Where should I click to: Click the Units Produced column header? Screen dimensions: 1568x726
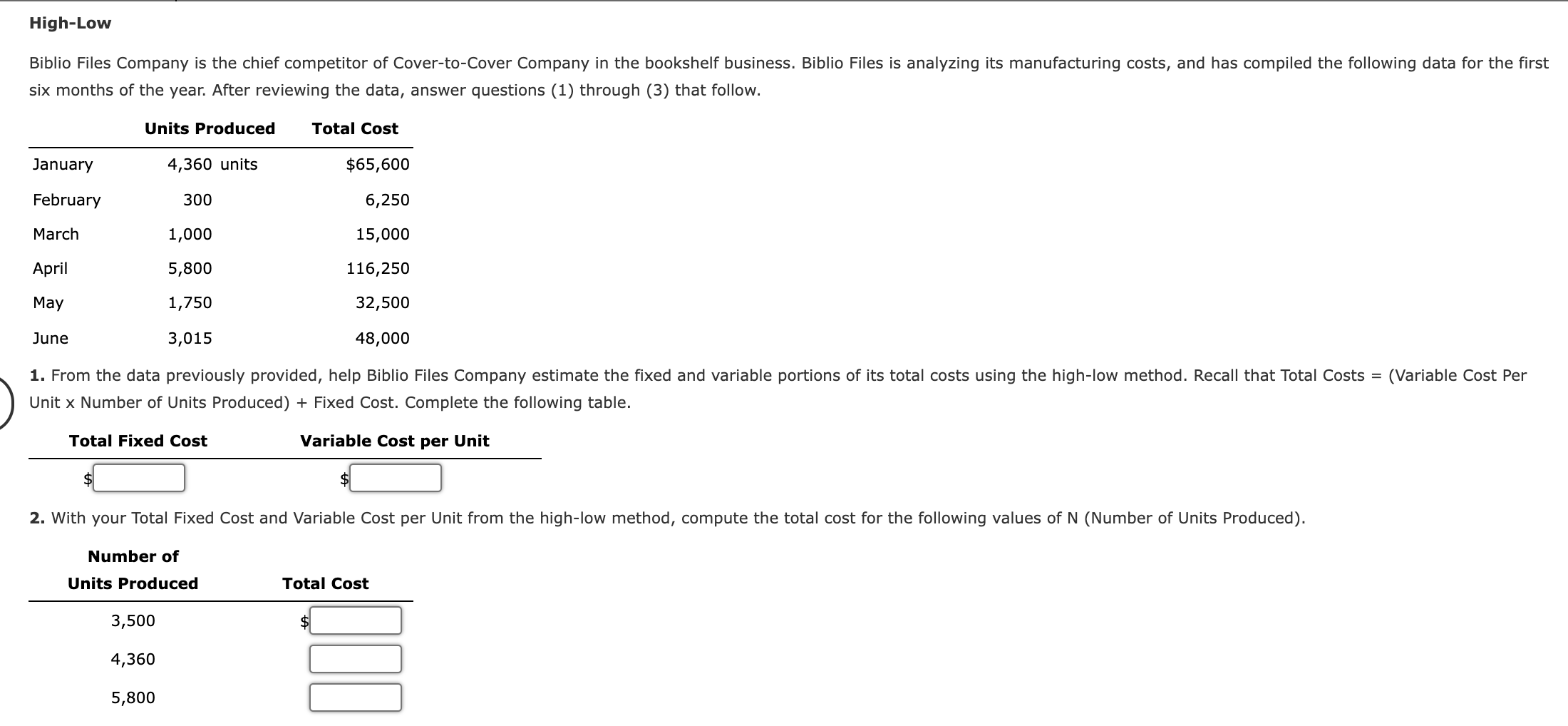point(210,128)
